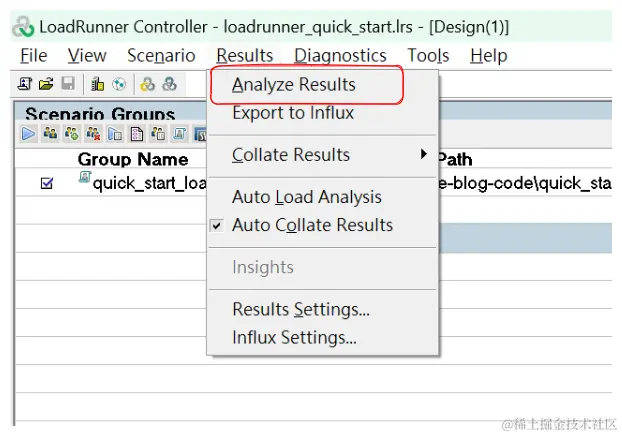Click the Scenario Groups panel title

[x=100, y=114]
